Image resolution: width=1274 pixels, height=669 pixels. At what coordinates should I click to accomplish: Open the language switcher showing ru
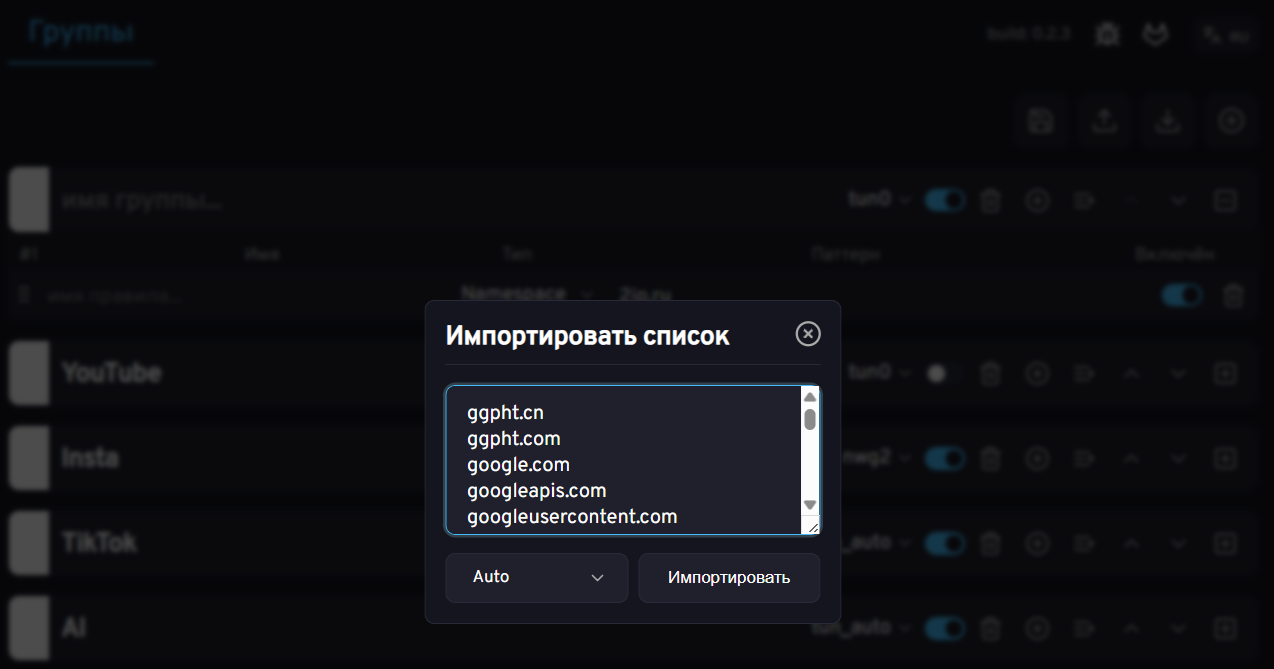[1226, 35]
